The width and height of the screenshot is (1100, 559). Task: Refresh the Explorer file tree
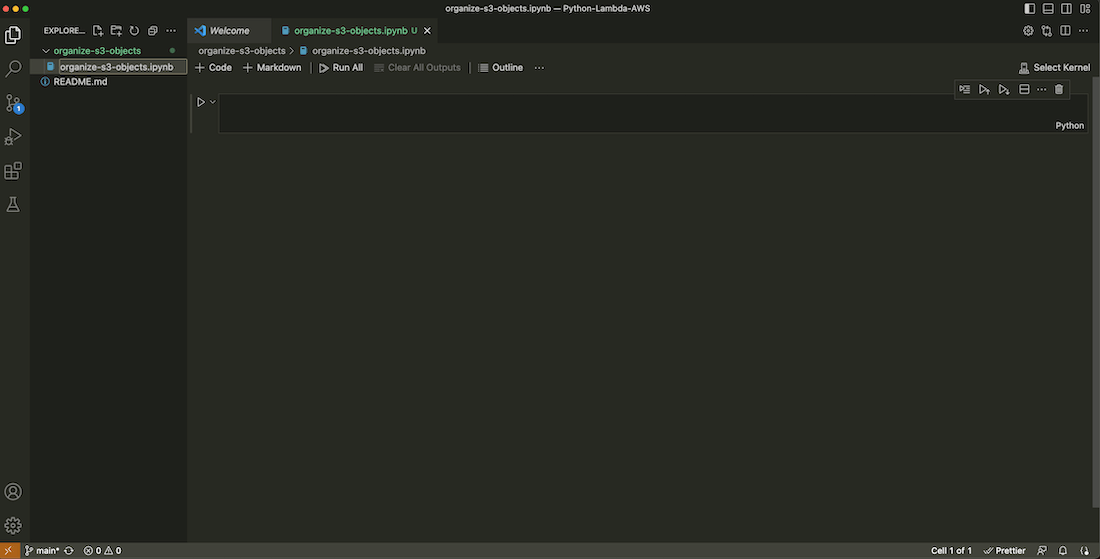pos(134,31)
